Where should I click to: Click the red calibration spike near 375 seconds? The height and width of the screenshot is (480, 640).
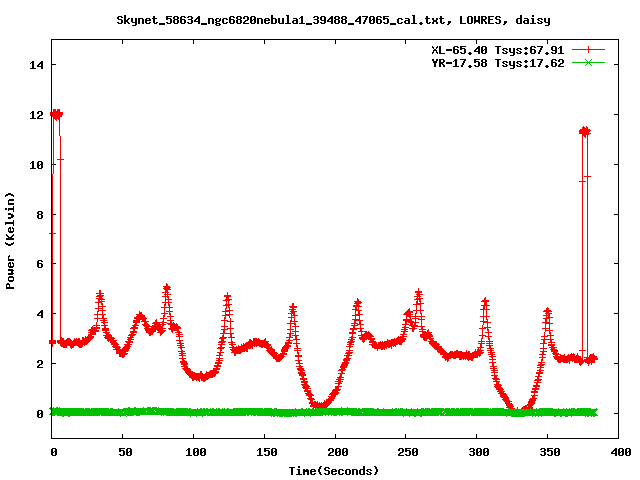point(585,131)
